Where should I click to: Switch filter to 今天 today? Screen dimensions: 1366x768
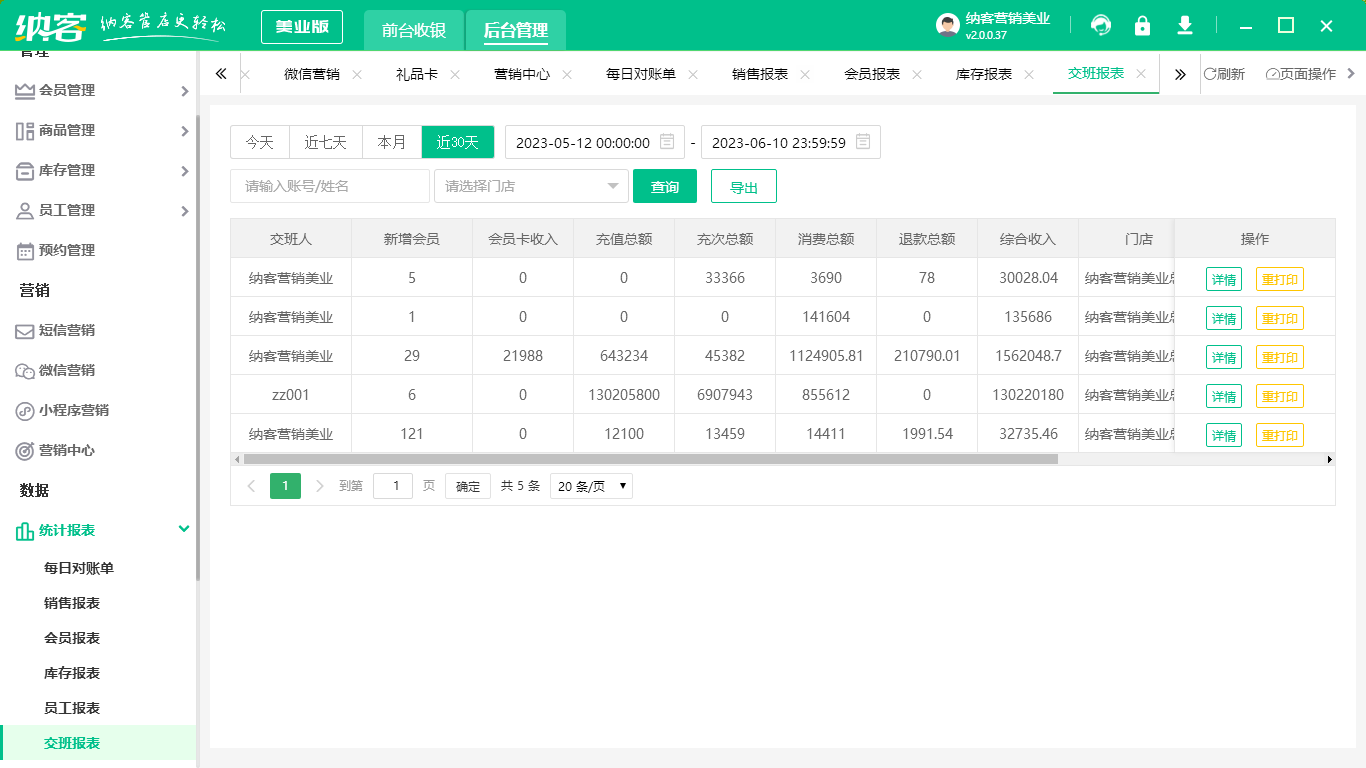(x=259, y=142)
